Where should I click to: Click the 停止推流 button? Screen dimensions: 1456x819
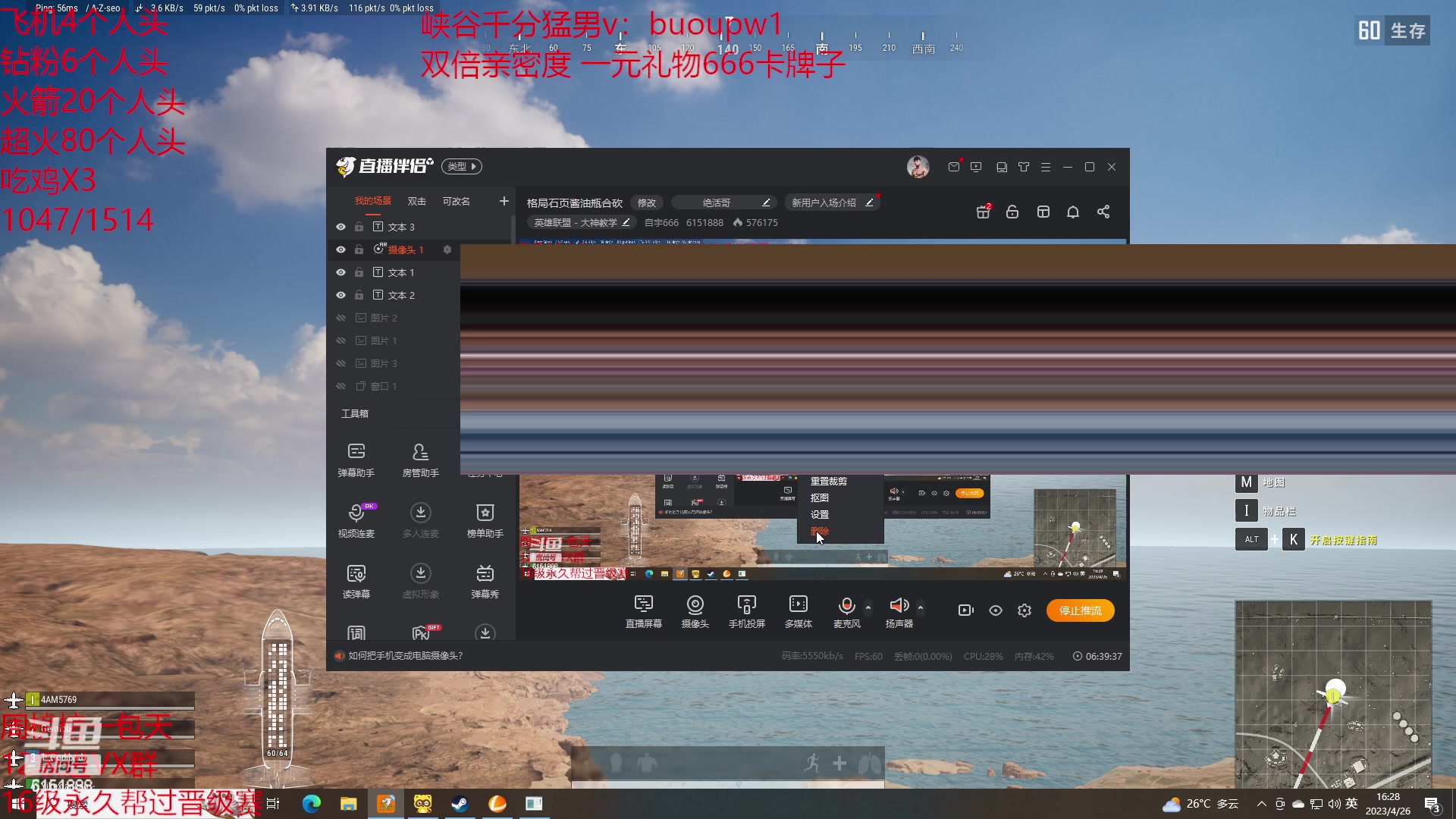click(1080, 610)
